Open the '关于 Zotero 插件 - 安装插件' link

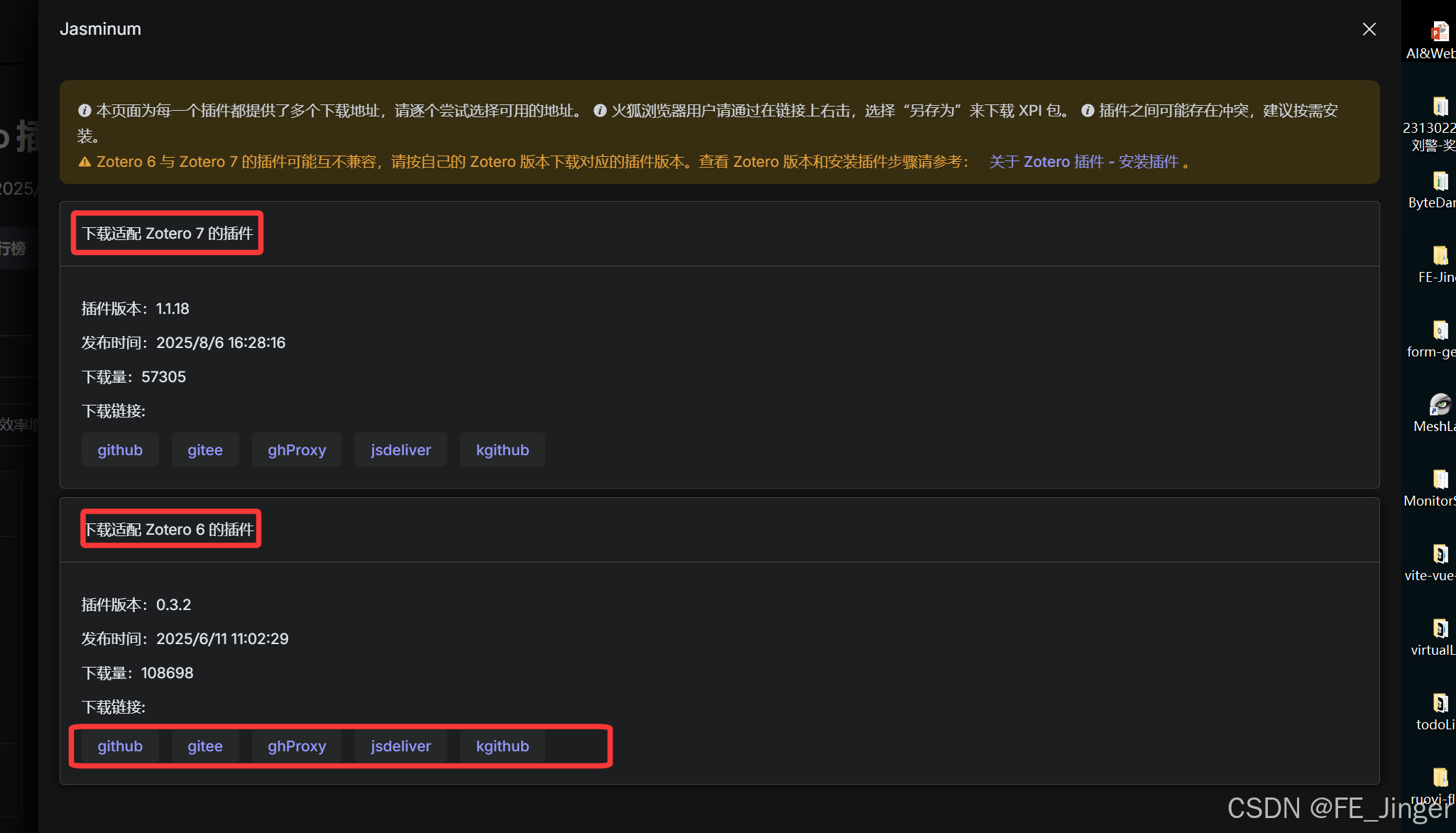click(x=1084, y=162)
